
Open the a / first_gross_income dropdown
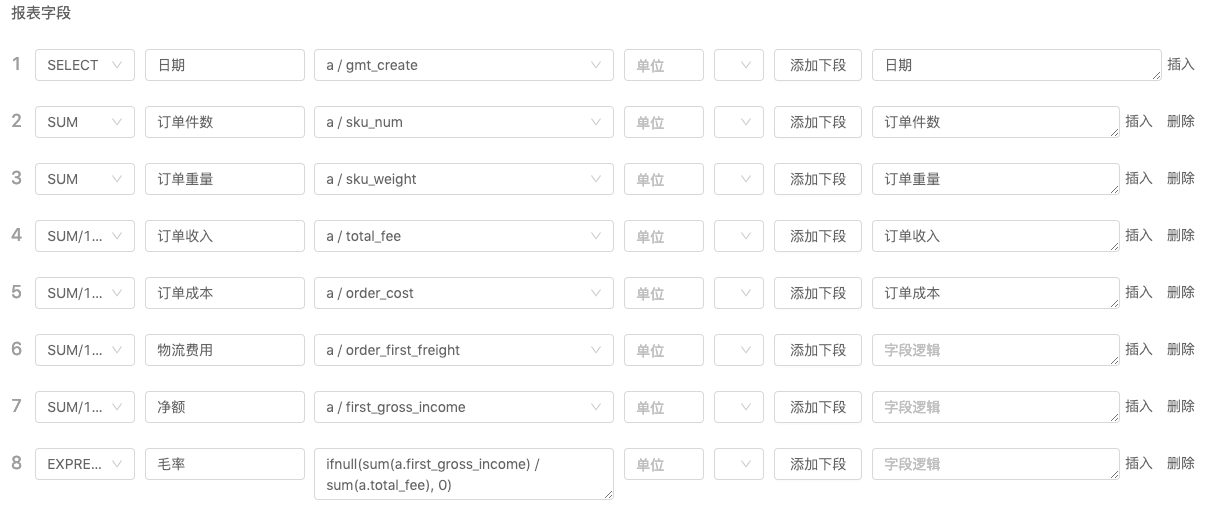463,407
